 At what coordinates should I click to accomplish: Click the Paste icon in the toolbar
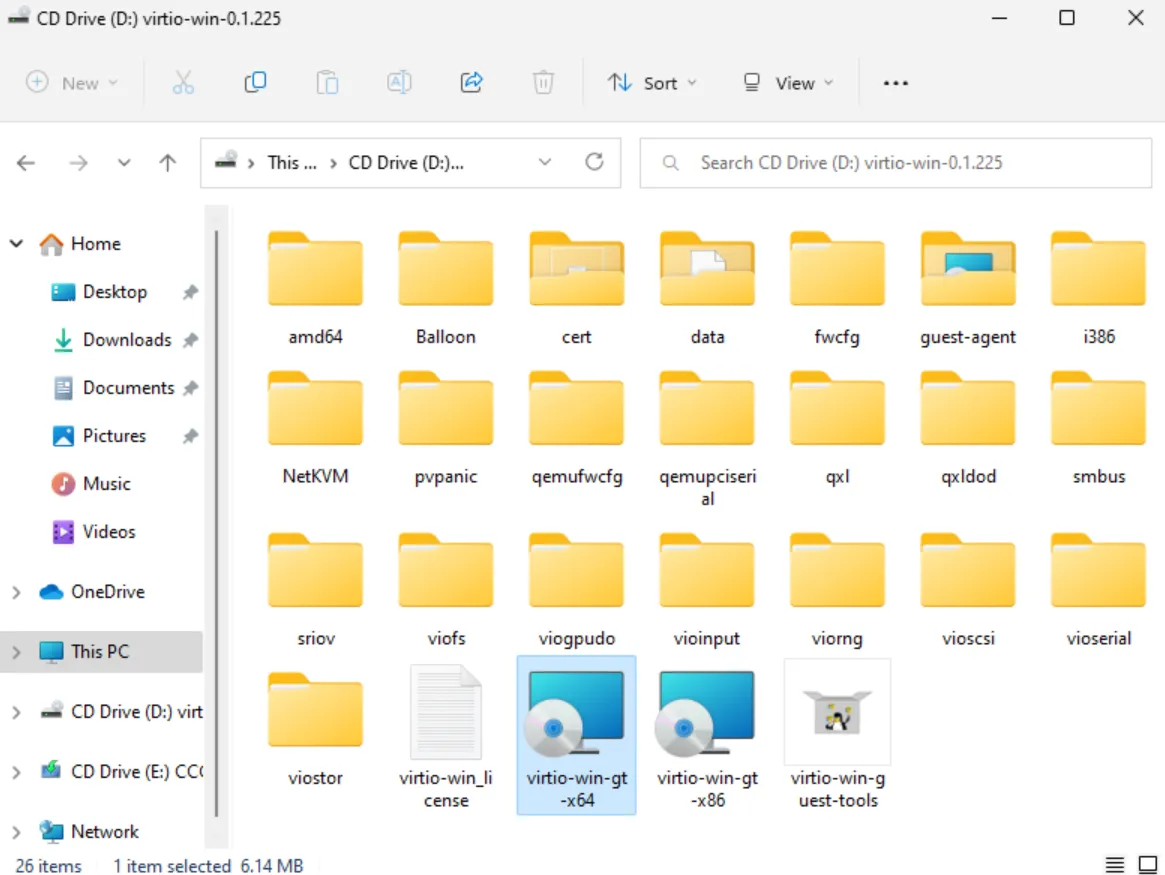tap(327, 83)
